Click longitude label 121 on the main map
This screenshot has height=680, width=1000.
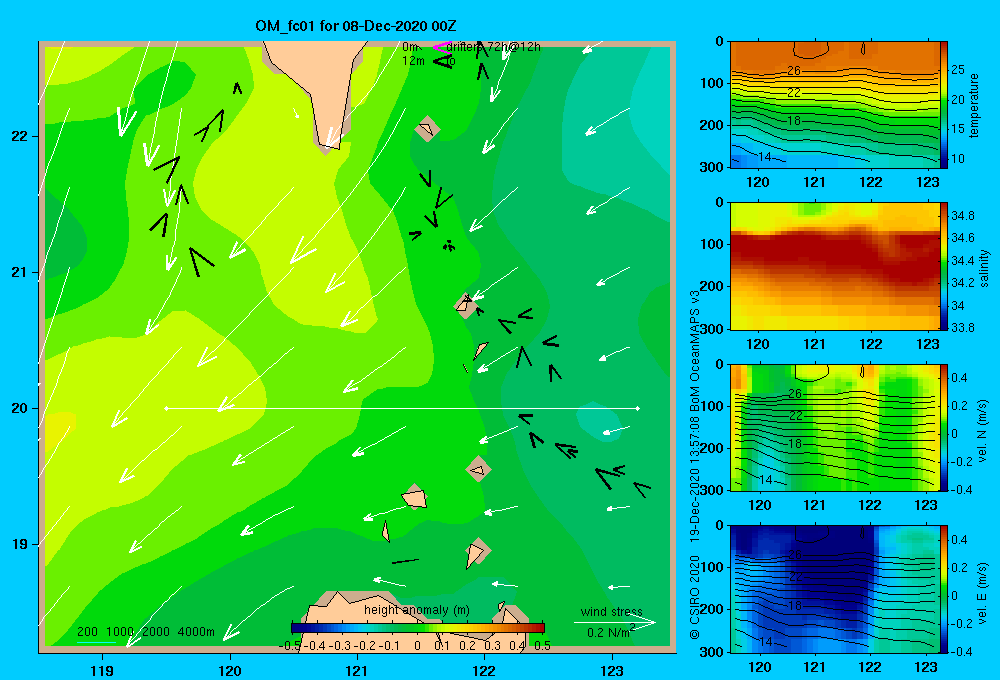357,670
